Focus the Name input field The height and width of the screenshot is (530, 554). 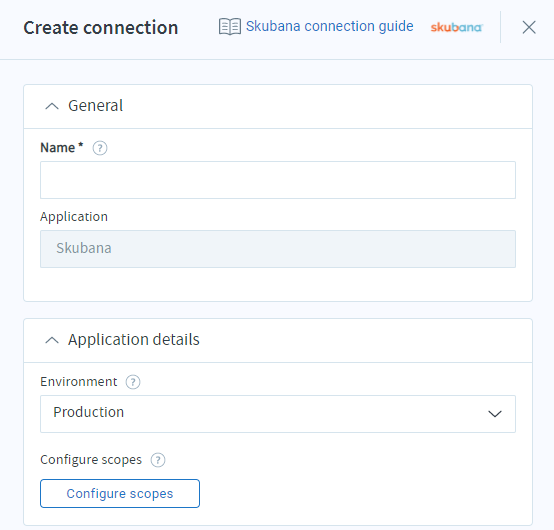point(278,180)
